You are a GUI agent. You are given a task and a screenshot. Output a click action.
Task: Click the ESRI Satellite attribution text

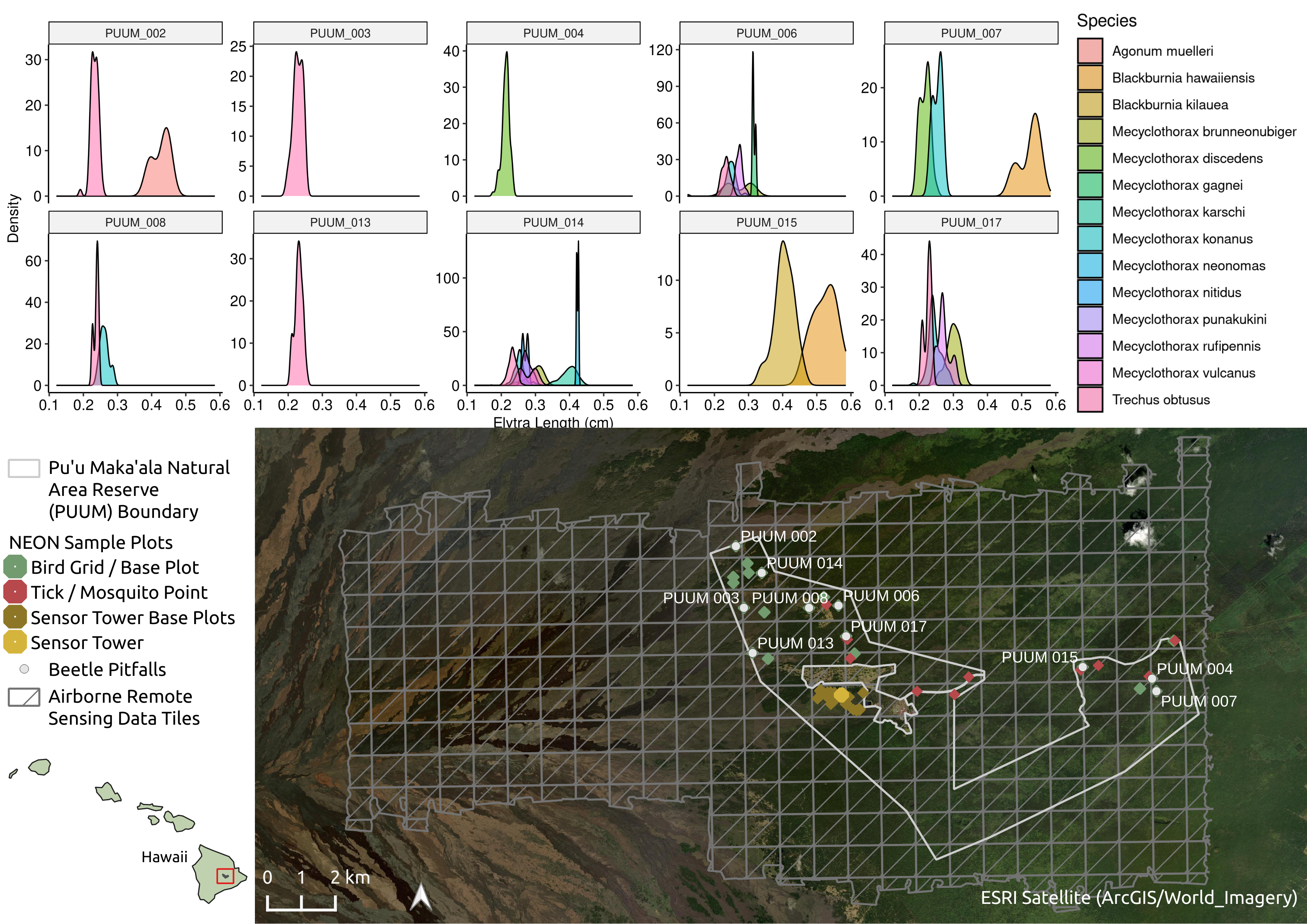1139,897
